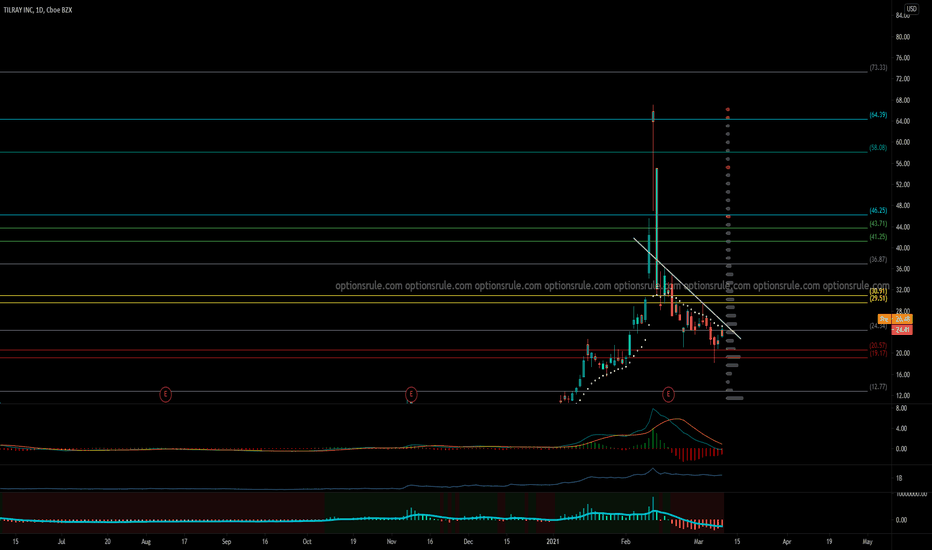Click Aug on the date axis

(146, 542)
